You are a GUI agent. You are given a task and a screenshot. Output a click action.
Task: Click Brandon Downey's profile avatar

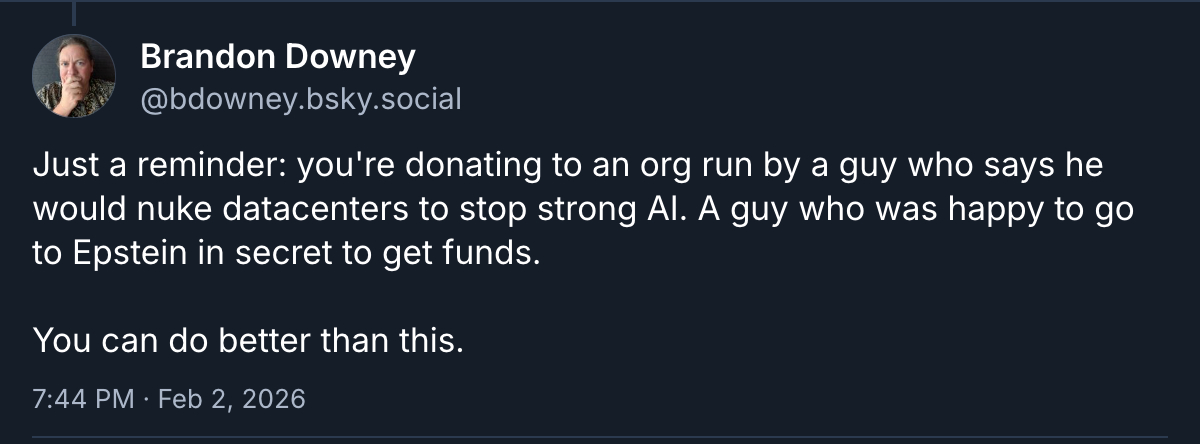click(x=75, y=76)
